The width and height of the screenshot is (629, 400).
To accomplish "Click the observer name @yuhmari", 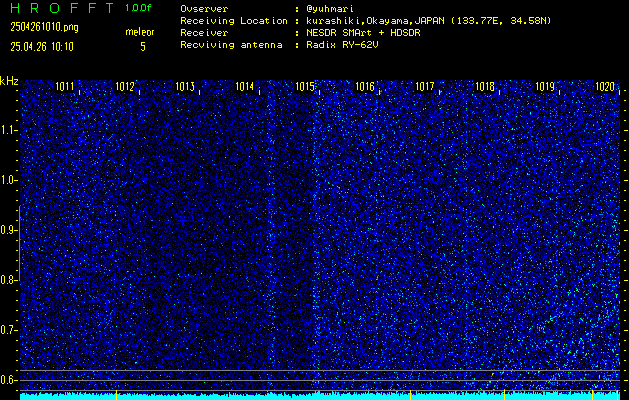I will tap(329, 9).
